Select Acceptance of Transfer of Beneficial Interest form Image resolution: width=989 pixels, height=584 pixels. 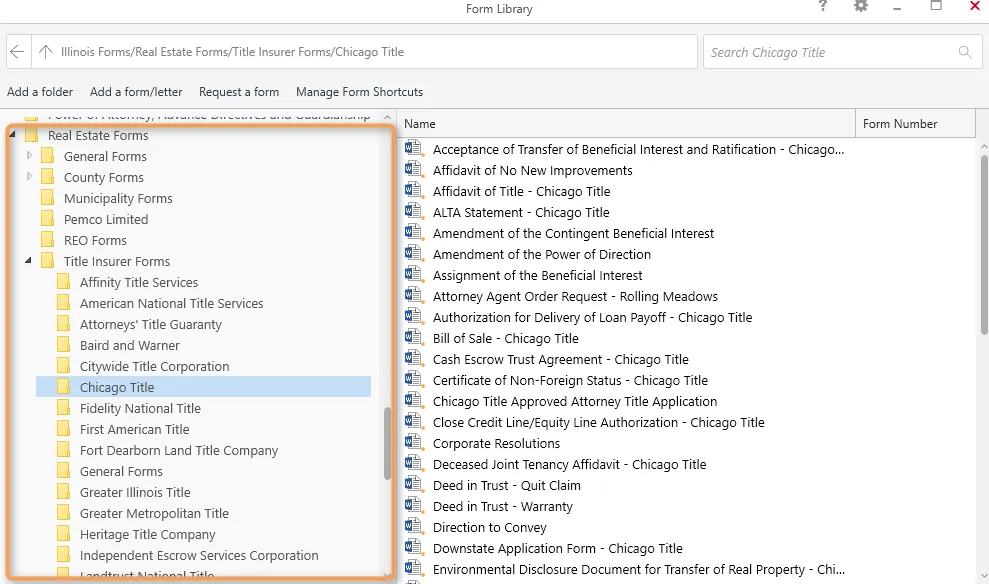tap(638, 149)
